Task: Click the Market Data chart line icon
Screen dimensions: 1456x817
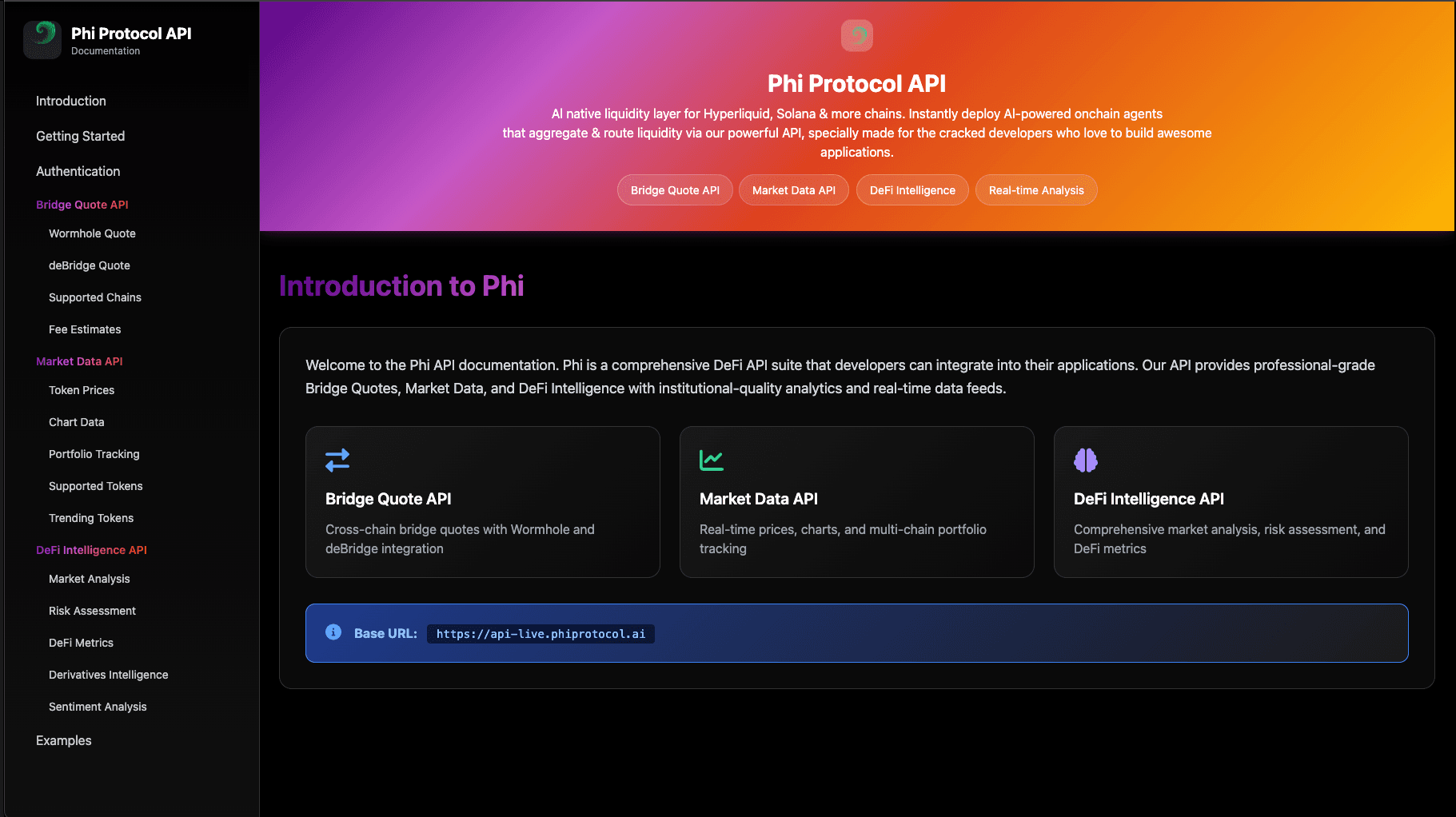Action: 711,460
